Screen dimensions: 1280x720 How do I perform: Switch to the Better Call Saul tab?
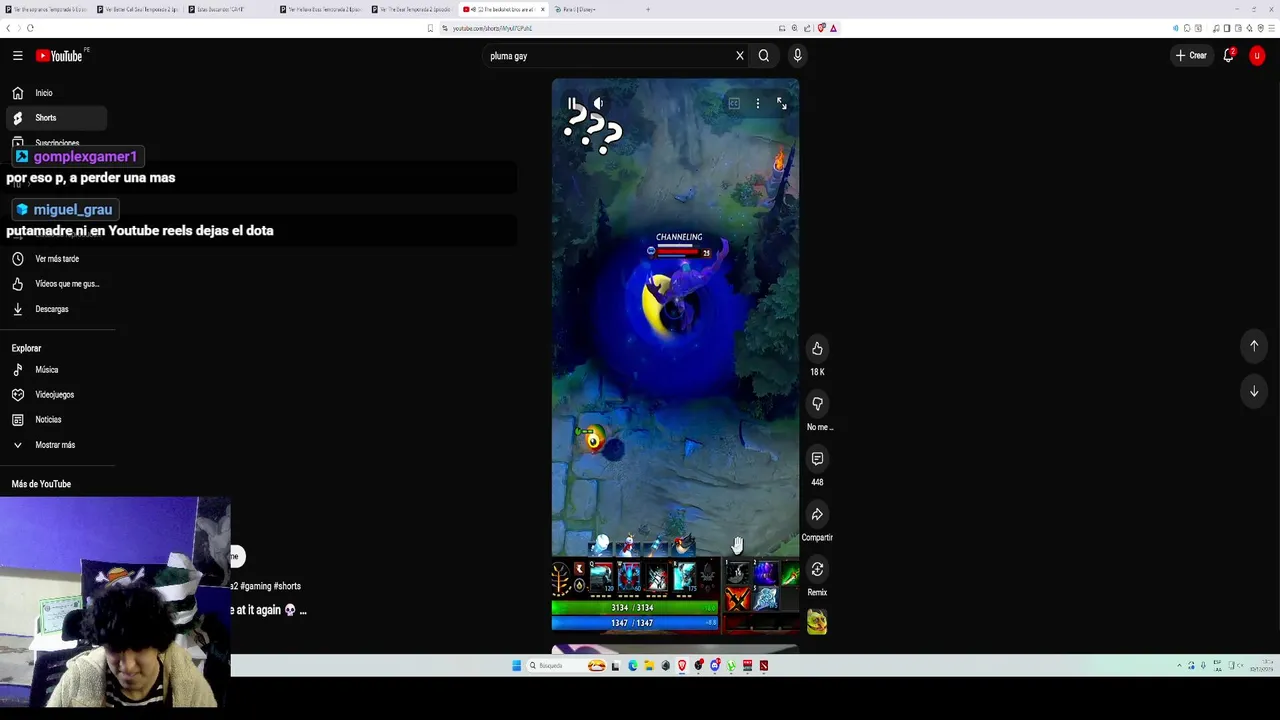pos(137,9)
